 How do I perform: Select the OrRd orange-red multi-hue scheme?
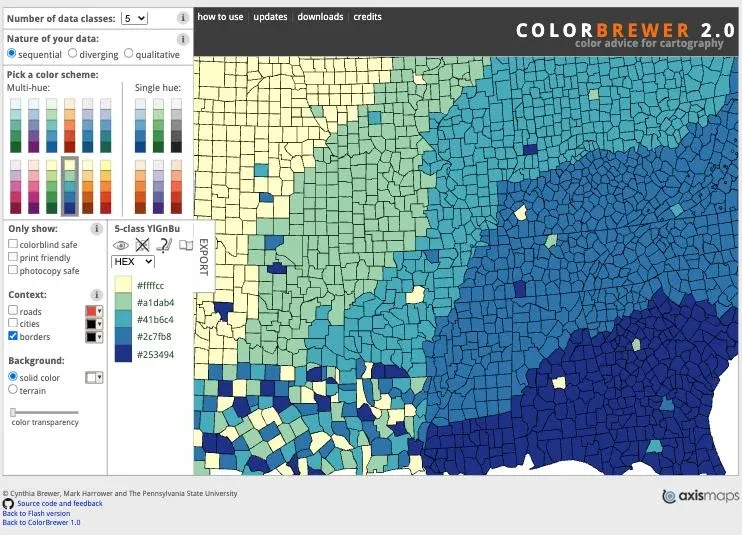70,125
